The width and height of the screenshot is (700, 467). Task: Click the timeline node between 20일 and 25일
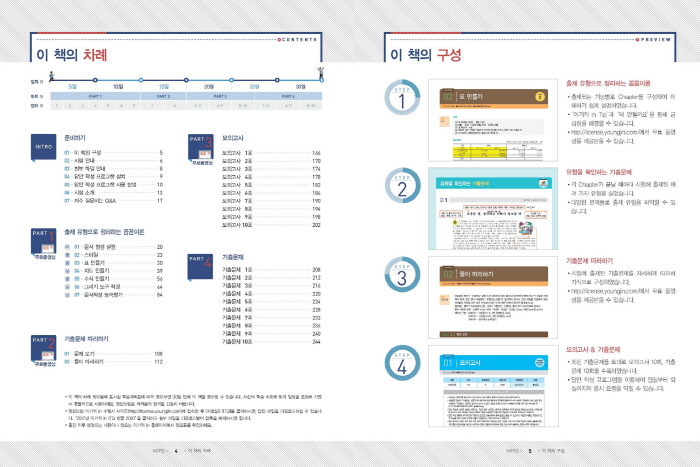tap(231, 80)
